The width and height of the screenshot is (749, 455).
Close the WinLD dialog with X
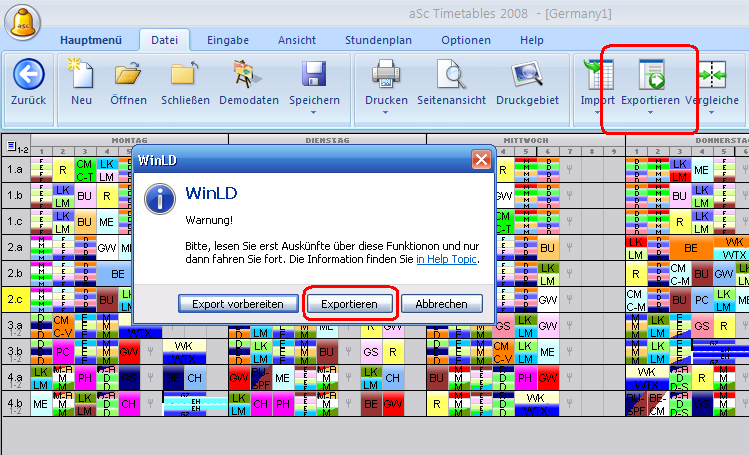(x=481, y=159)
